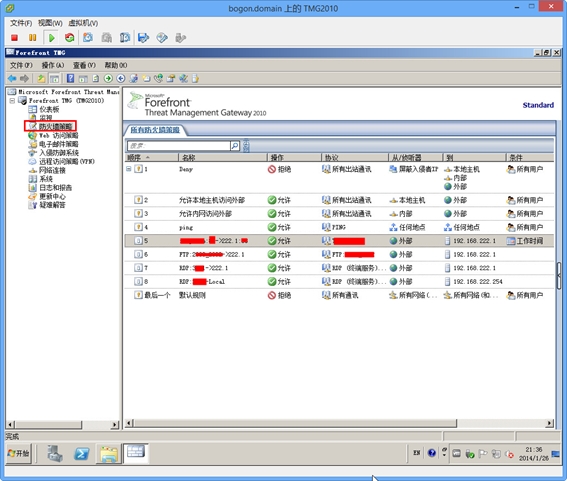Select the 所有防火墙策略 tab
Screen dimensions: 567x481
(x=155, y=130)
